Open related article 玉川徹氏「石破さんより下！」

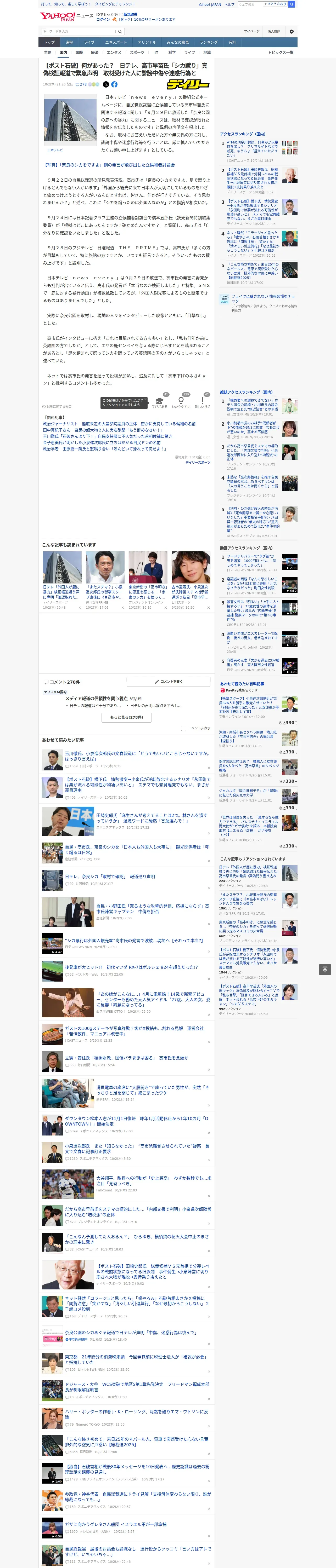(107, 436)
